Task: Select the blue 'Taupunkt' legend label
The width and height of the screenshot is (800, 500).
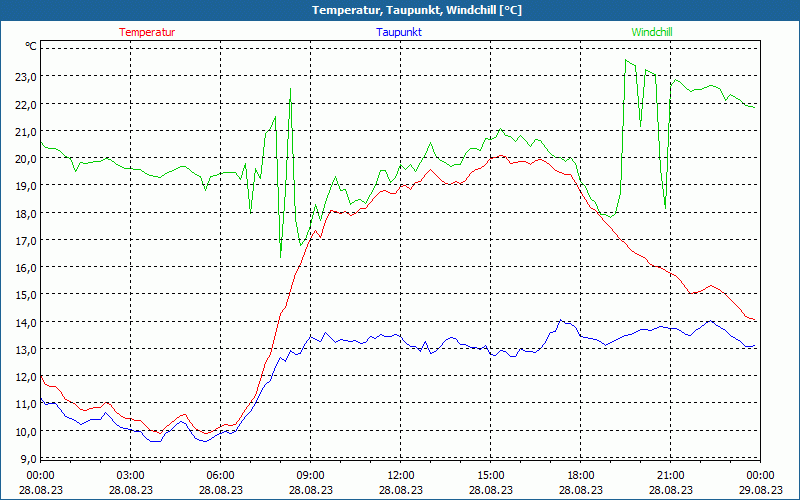Action: coord(399,32)
